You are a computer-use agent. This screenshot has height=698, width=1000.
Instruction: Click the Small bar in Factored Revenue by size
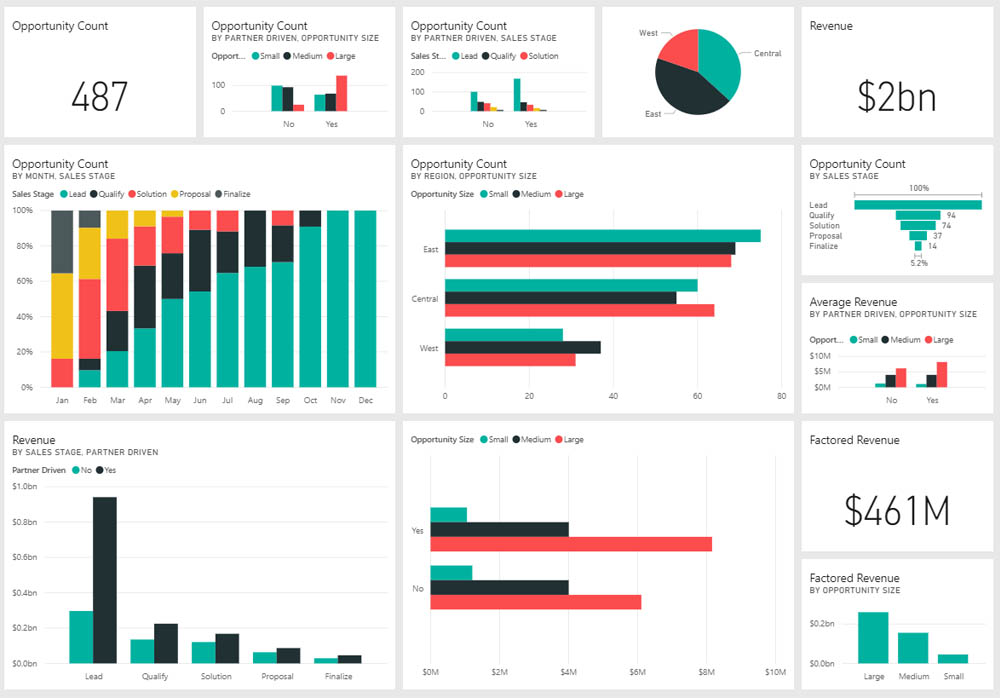[953, 658]
